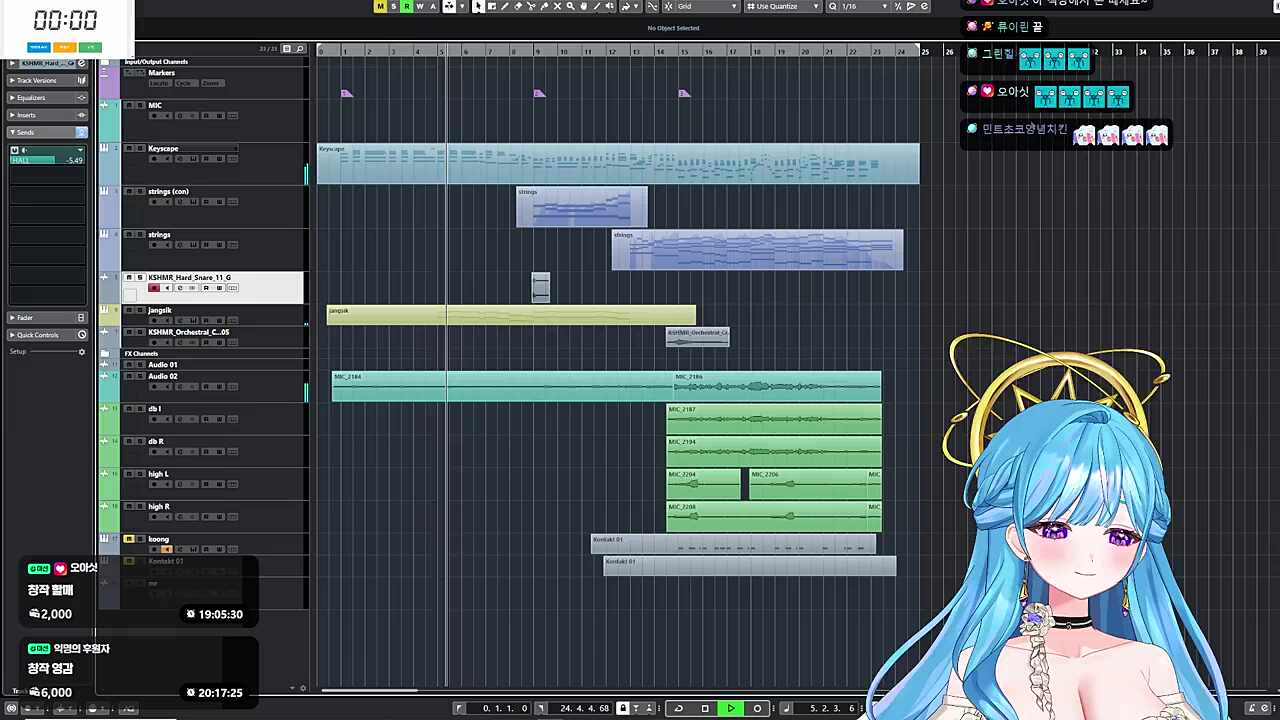
Task: Select the Split scissors tool
Action: 531,6
